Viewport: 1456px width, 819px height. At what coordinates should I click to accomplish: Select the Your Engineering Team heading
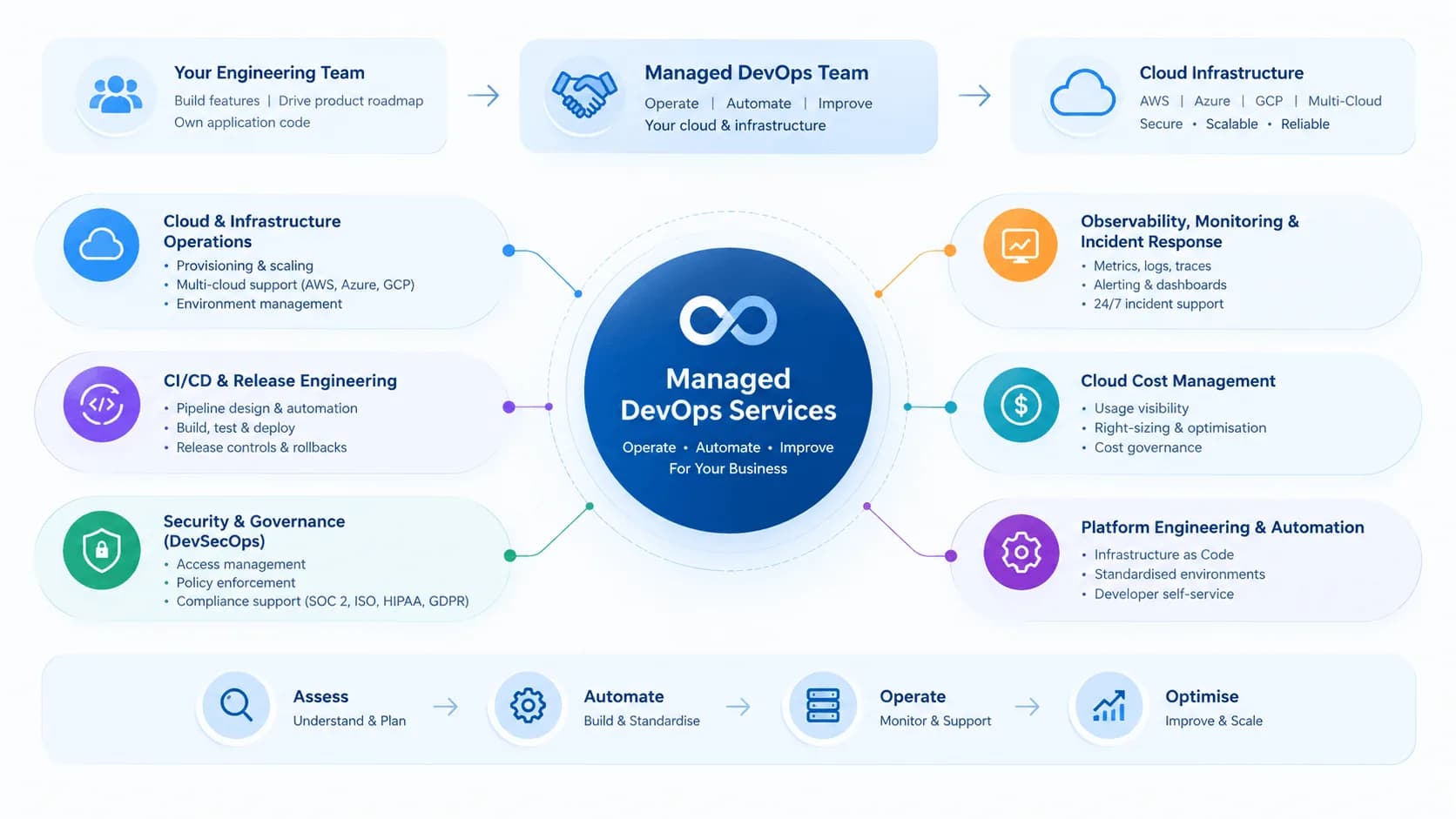coord(269,73)
